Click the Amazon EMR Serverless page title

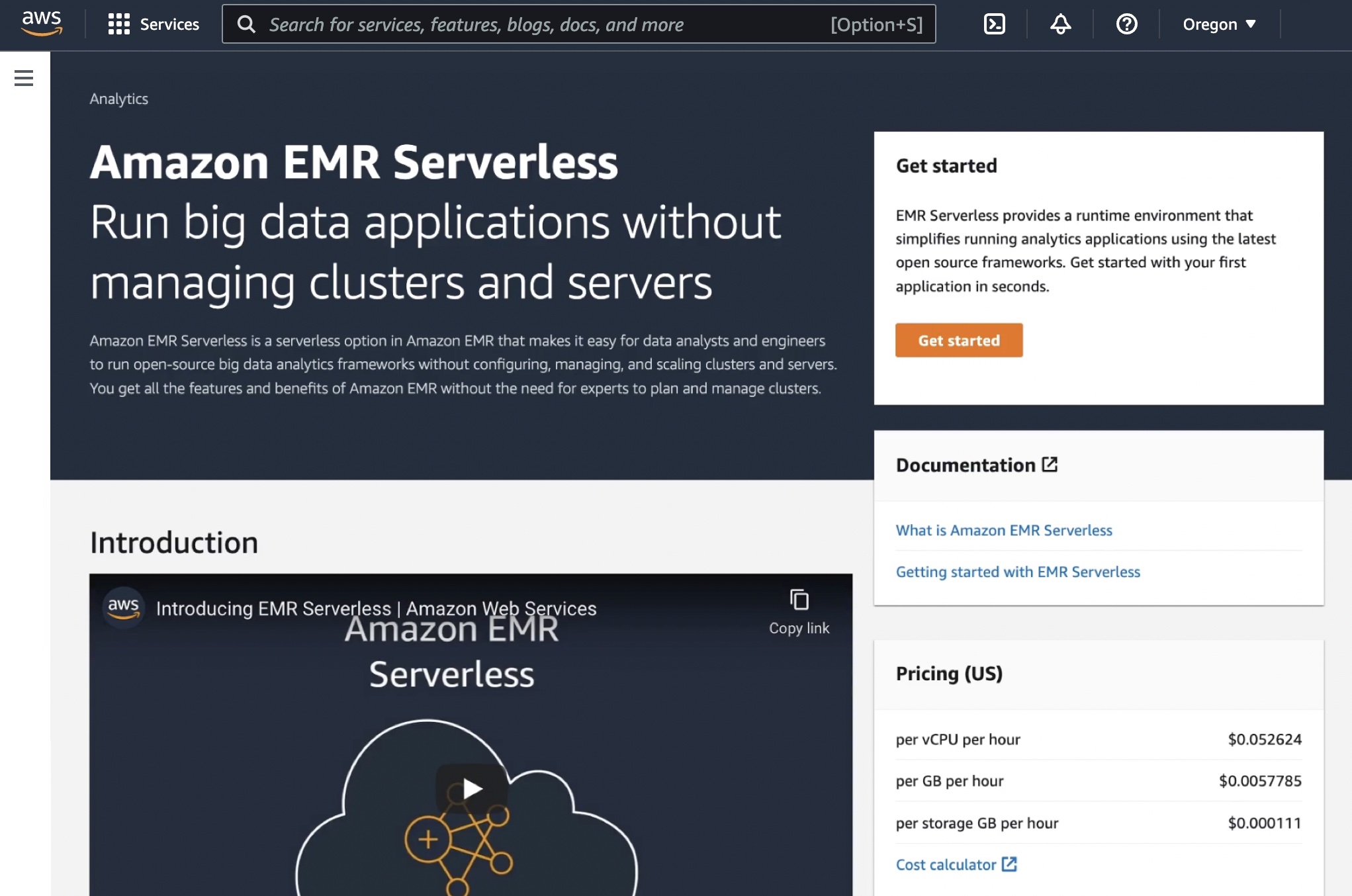click(354, 162)
